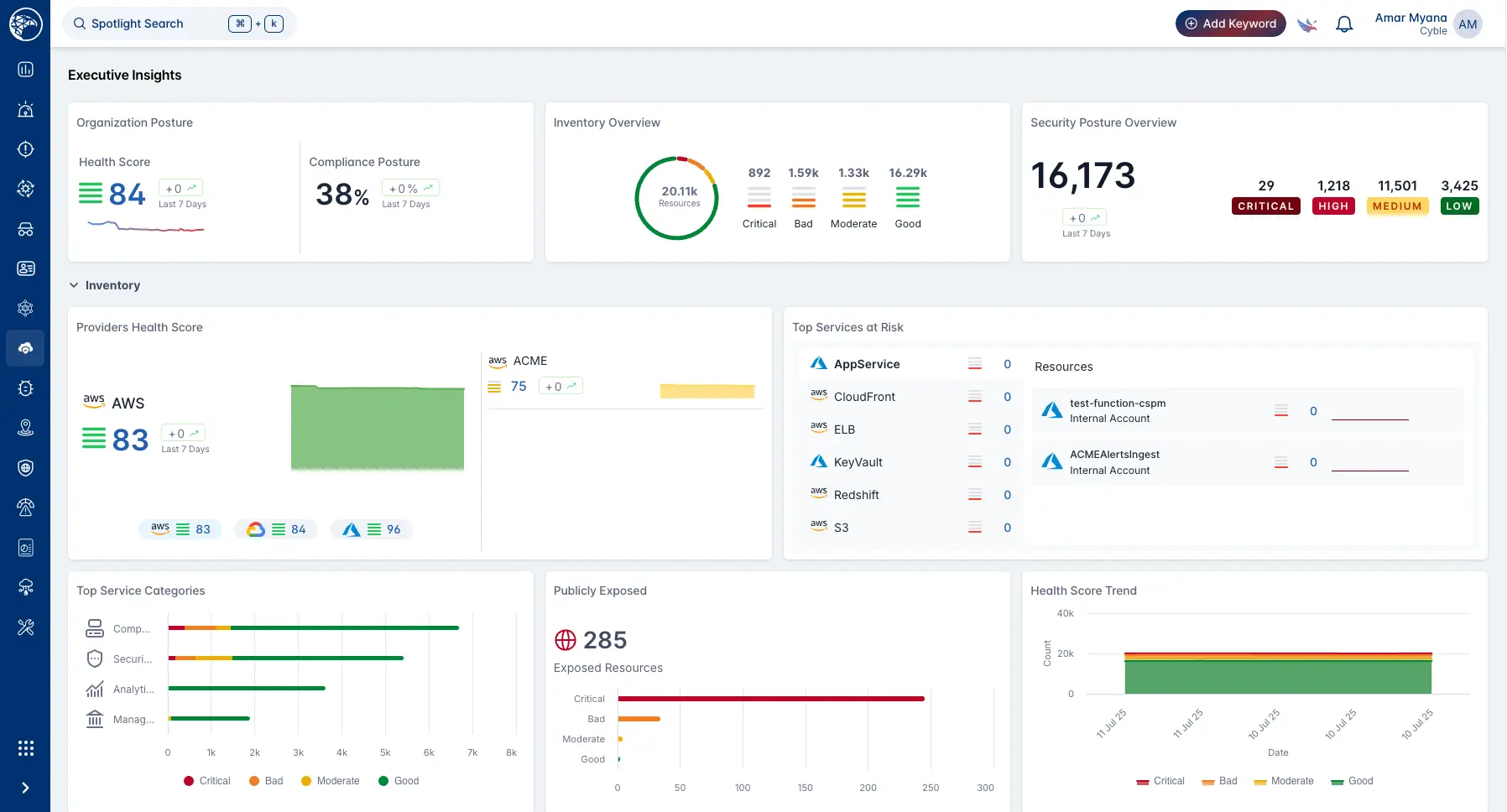Click the eagle logo icon in header
1507x812 pixels.
(1306, 24)
